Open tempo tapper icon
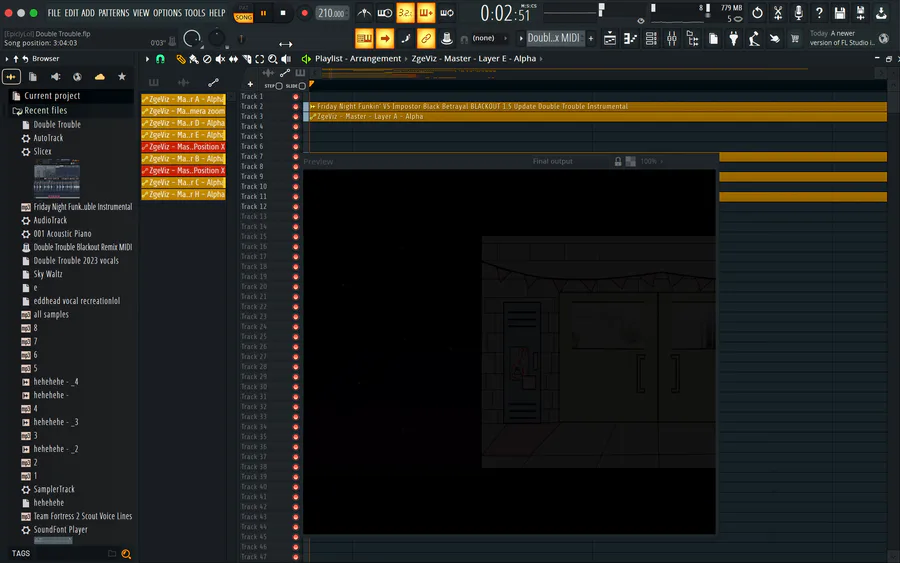The height and width of the screenshot is (563, 900). point(754,38)
